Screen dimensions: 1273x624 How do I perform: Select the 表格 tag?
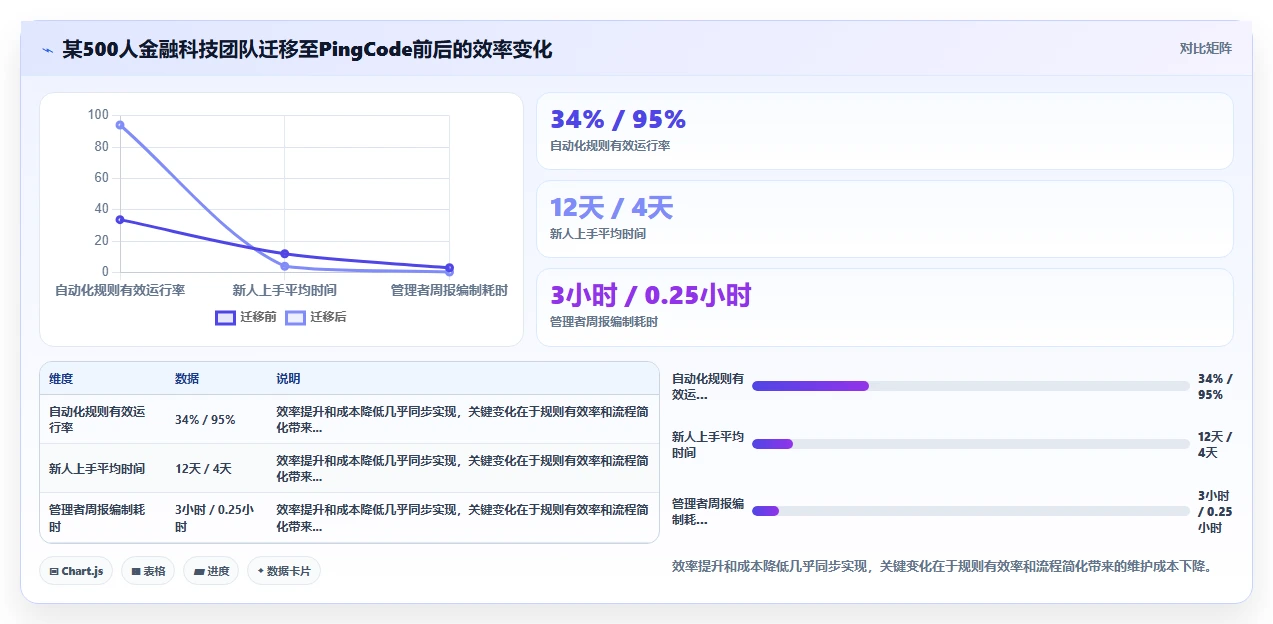click(x=148, y=571)
